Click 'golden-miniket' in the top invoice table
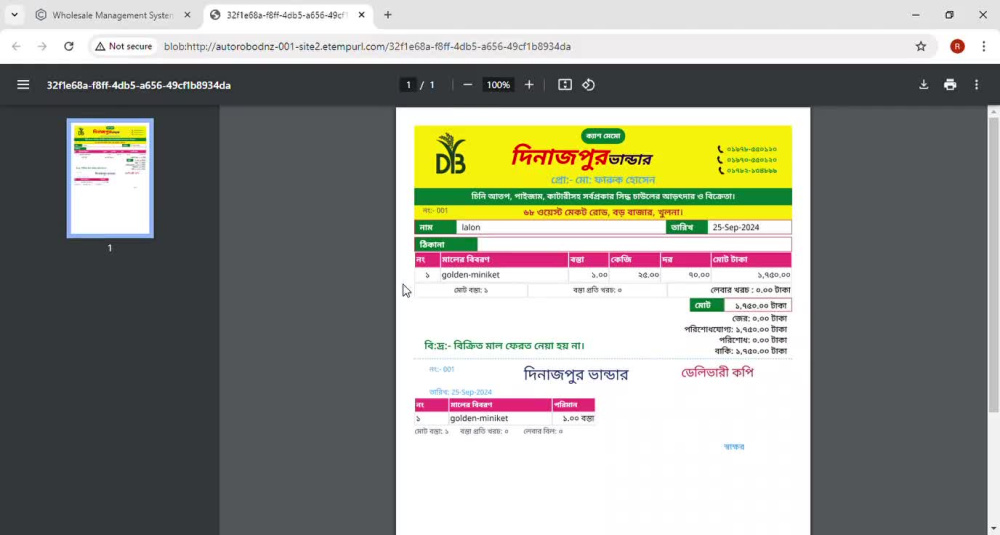 click(x=471, y=275)
